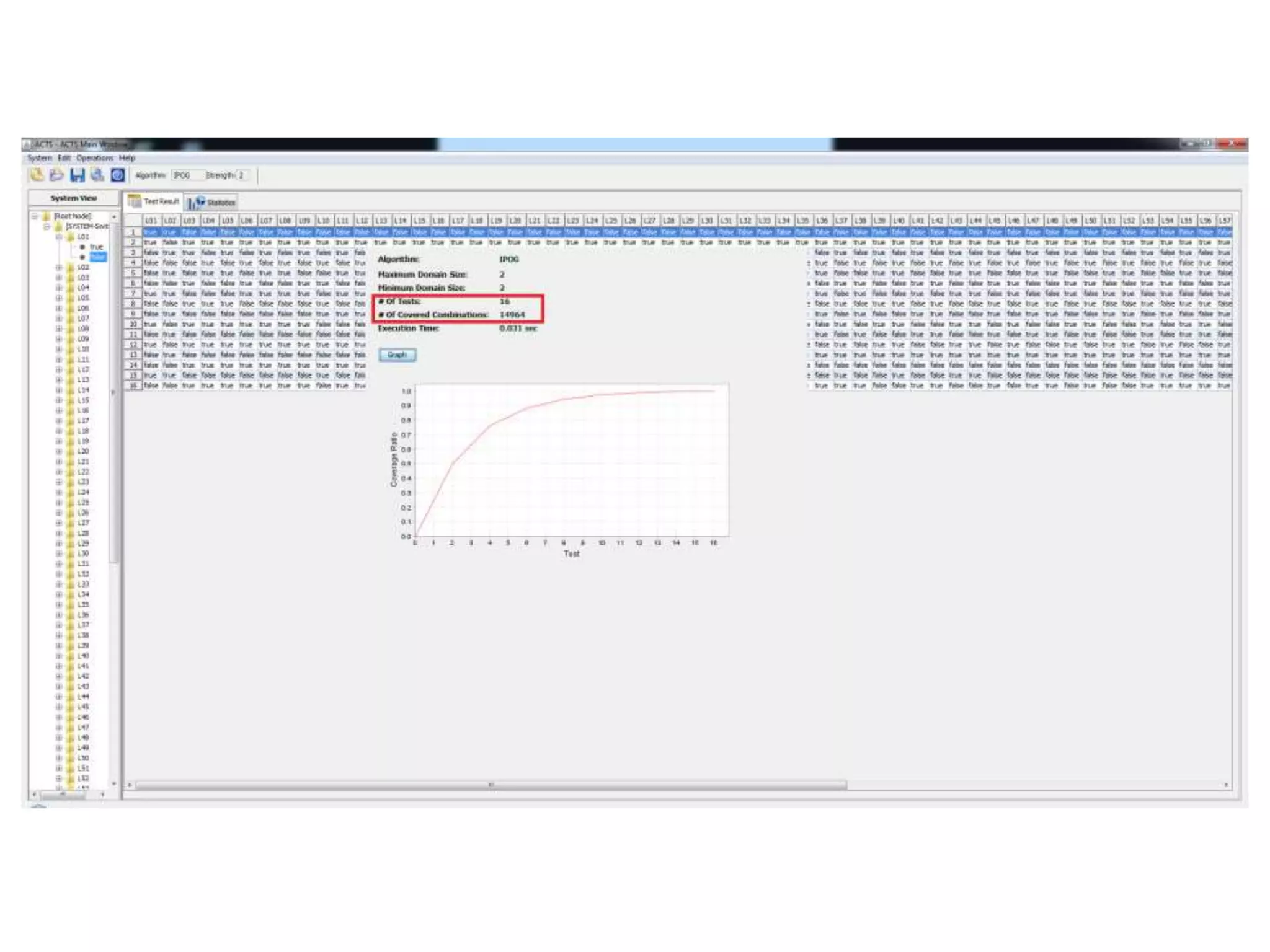The image size is (1270, 952).
Task: Expand the L02 tree node
Action: pos(59,267)
